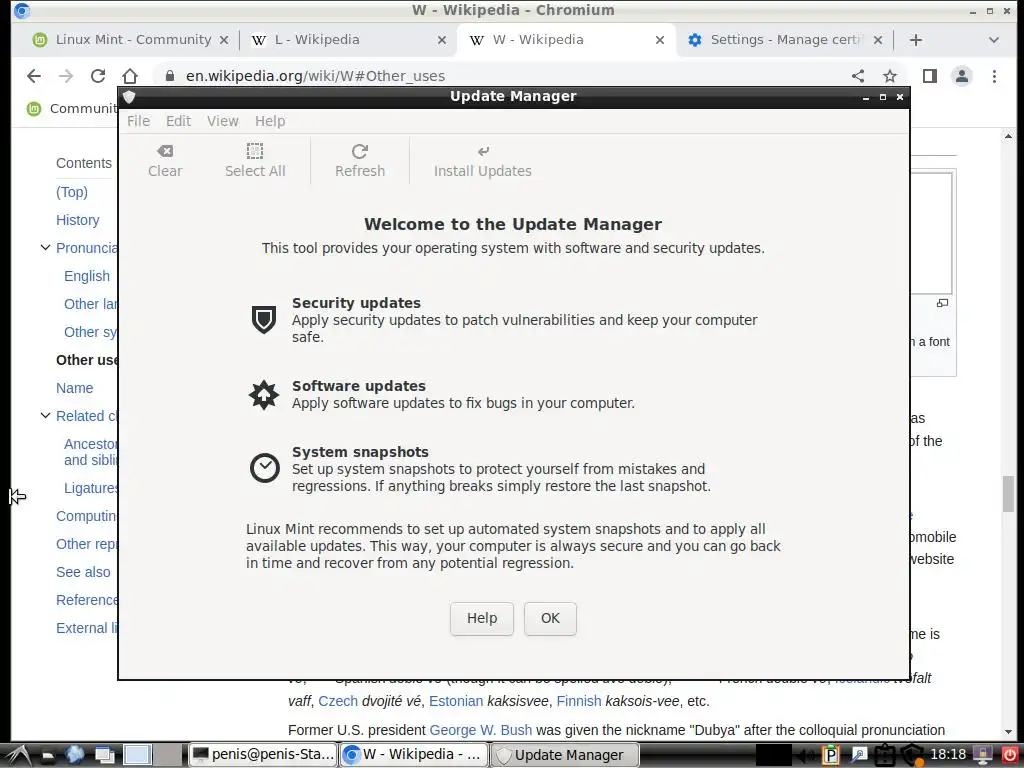The height and width of the screenshot is (768, 1024).
Task: Click the Update Manager taskbar button
Action: (565, 755)
